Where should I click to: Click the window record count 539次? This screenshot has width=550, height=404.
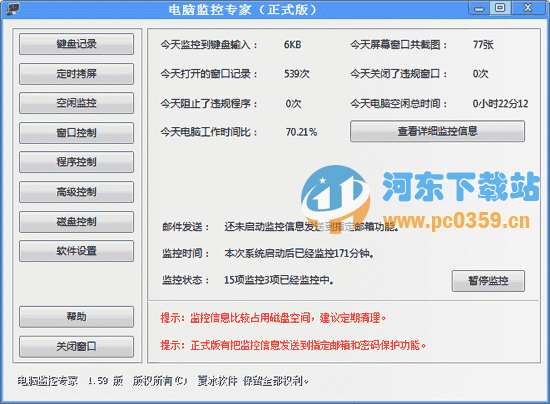pyautogui.click(x=297, y=74)
